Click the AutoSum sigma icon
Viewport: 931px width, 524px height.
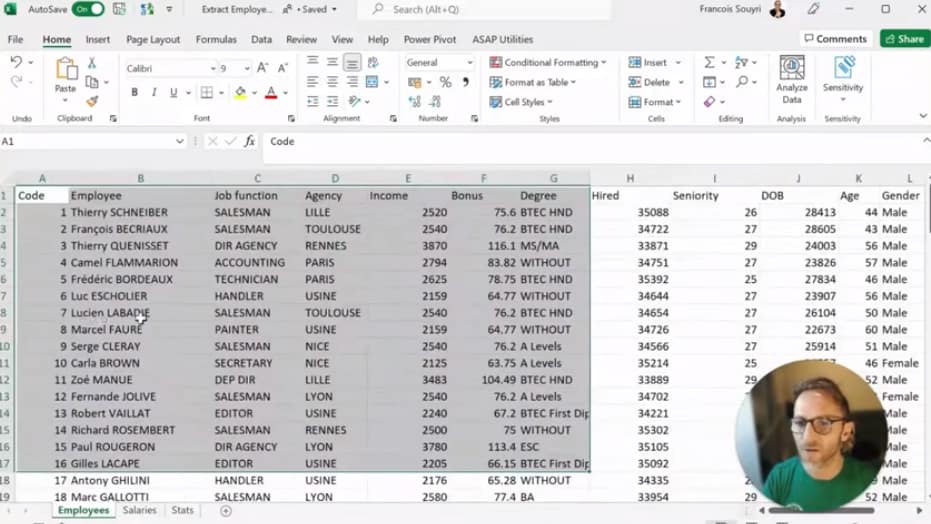709,63
